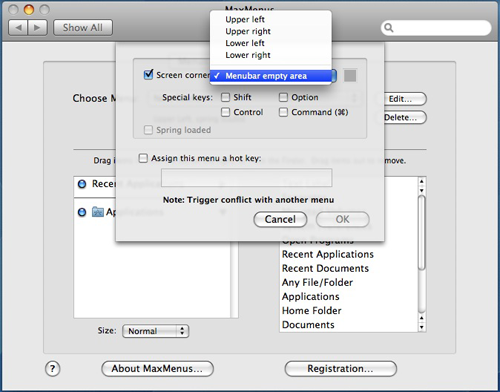
Task: Open About MaxMenus...
Action: point(157,369)
